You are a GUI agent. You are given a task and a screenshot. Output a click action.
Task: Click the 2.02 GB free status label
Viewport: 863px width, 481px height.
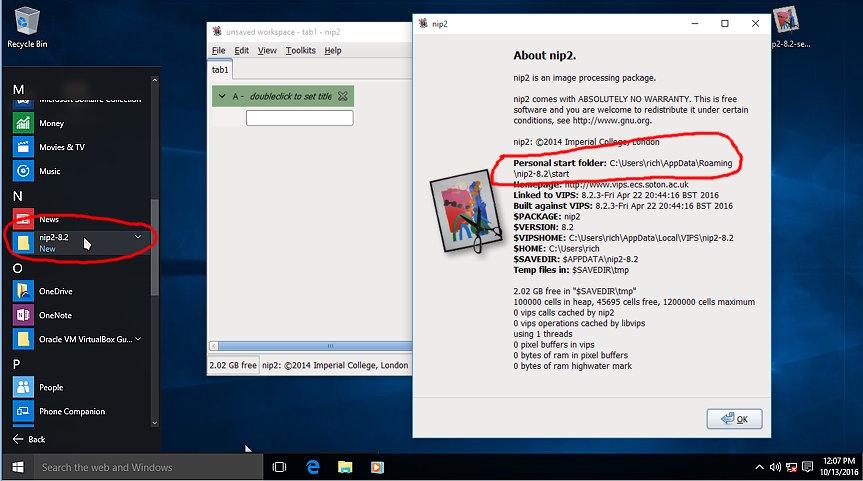pyautogui.click(x=233, y=365)
